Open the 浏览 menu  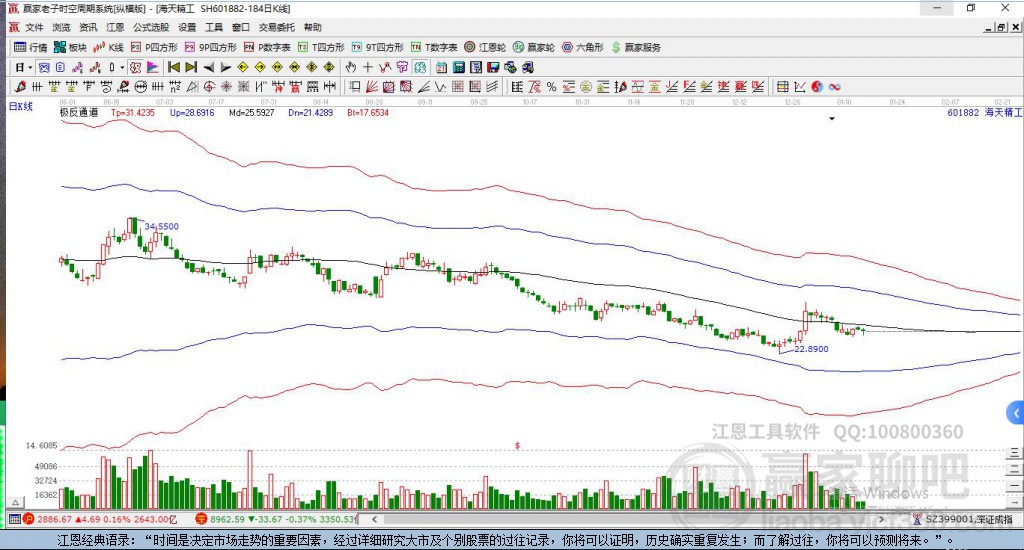coord(61,27)
